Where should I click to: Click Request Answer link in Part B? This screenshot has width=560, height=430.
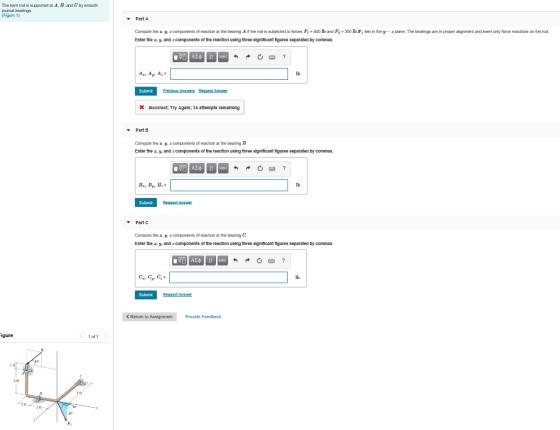click(x=177, y=202)
